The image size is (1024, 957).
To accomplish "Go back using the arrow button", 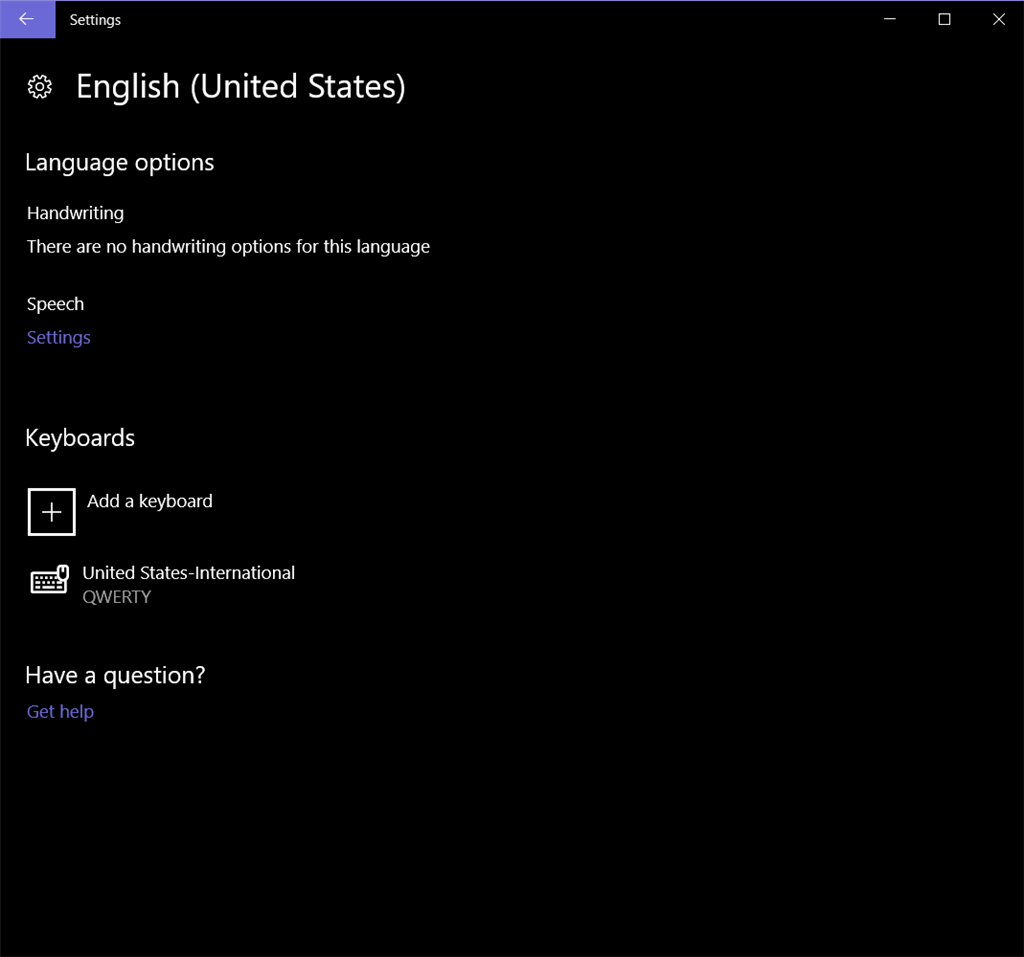I will pyautogui.click(x=27, y=20).
